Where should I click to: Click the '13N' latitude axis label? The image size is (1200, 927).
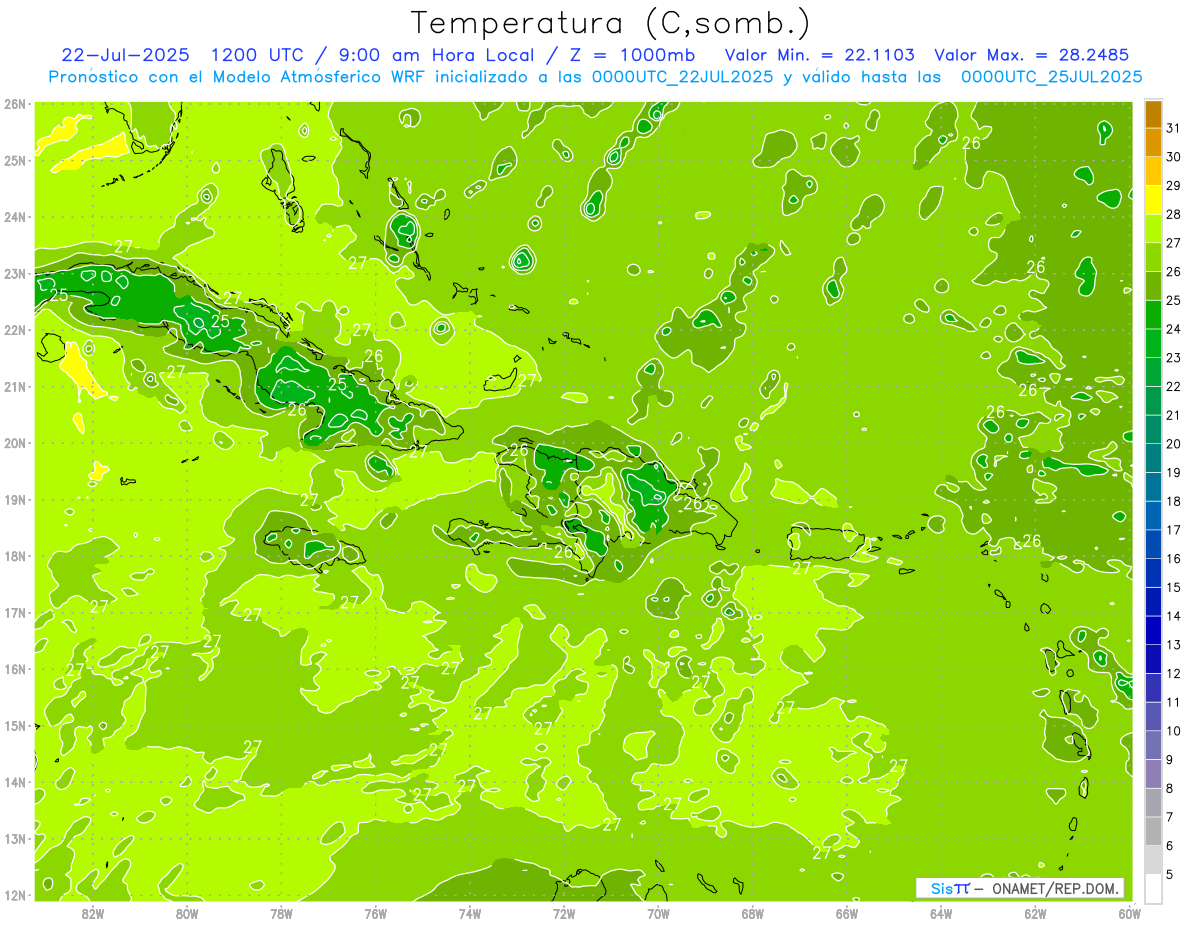pos(14,838)
